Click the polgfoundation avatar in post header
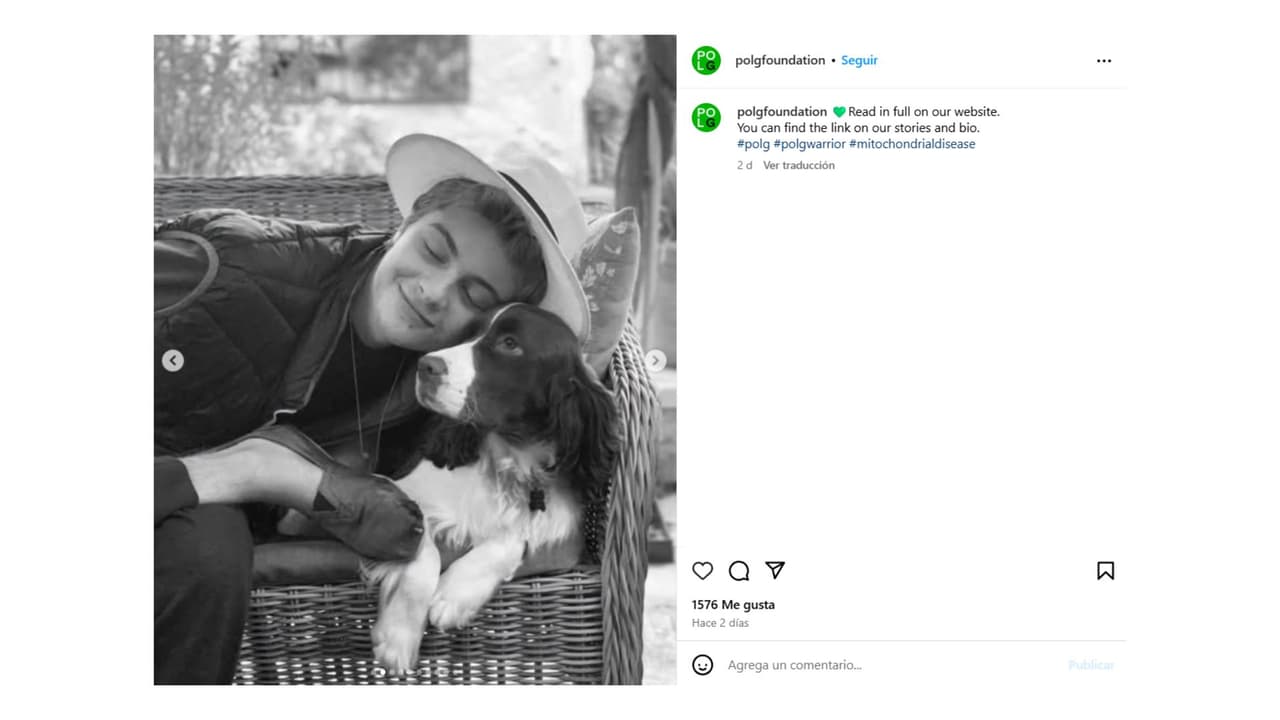 706,60
